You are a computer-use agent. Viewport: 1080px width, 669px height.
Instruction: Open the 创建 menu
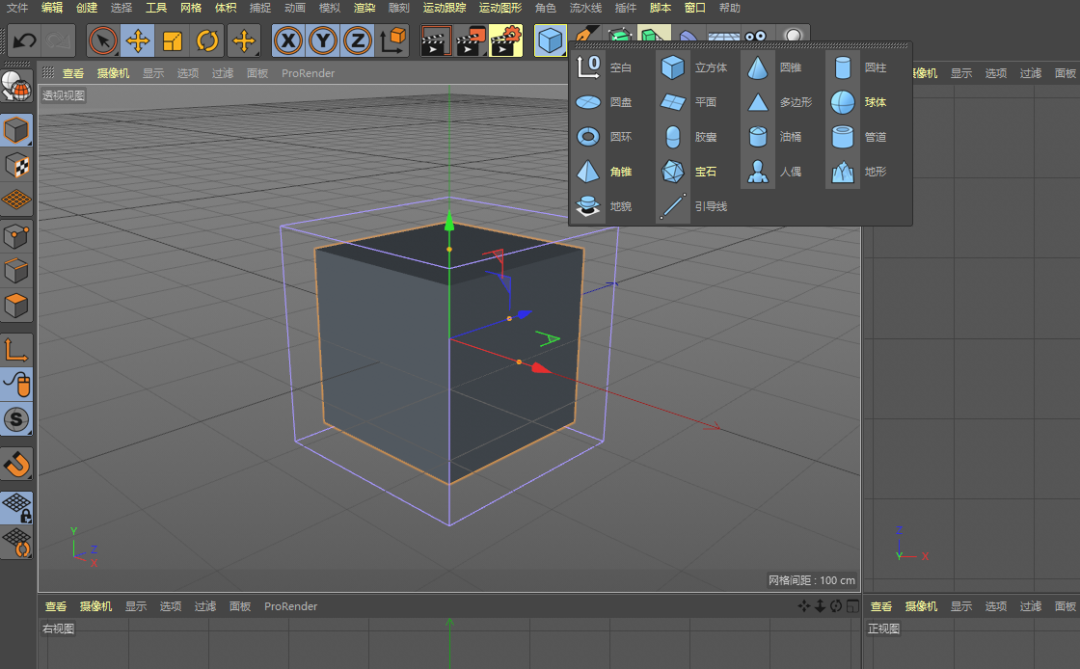pyautogui.click(x=87, y=8)
